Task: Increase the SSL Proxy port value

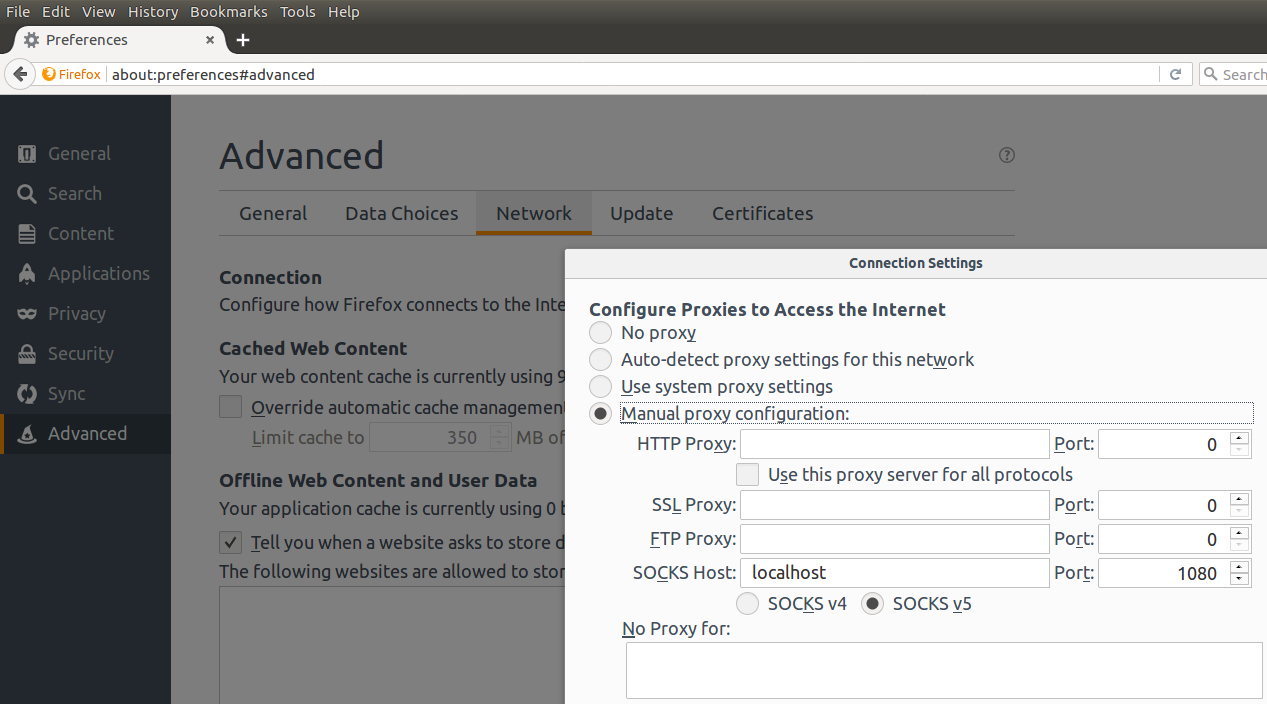Action: [x=1240, y=499]
